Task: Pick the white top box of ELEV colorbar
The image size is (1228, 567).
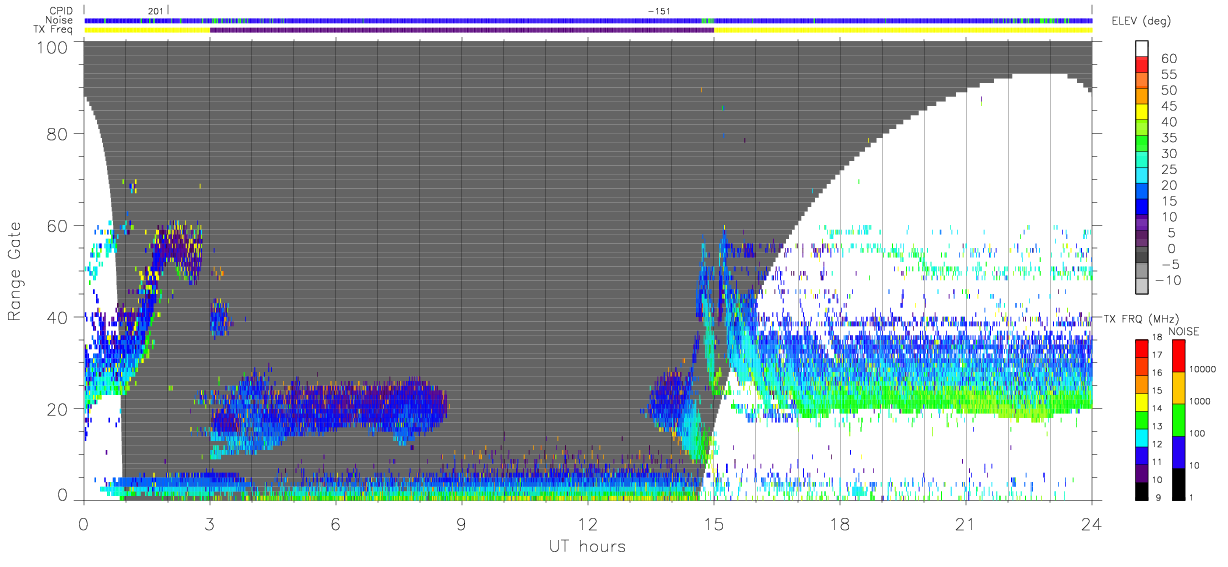Action: pos(1142,49)
